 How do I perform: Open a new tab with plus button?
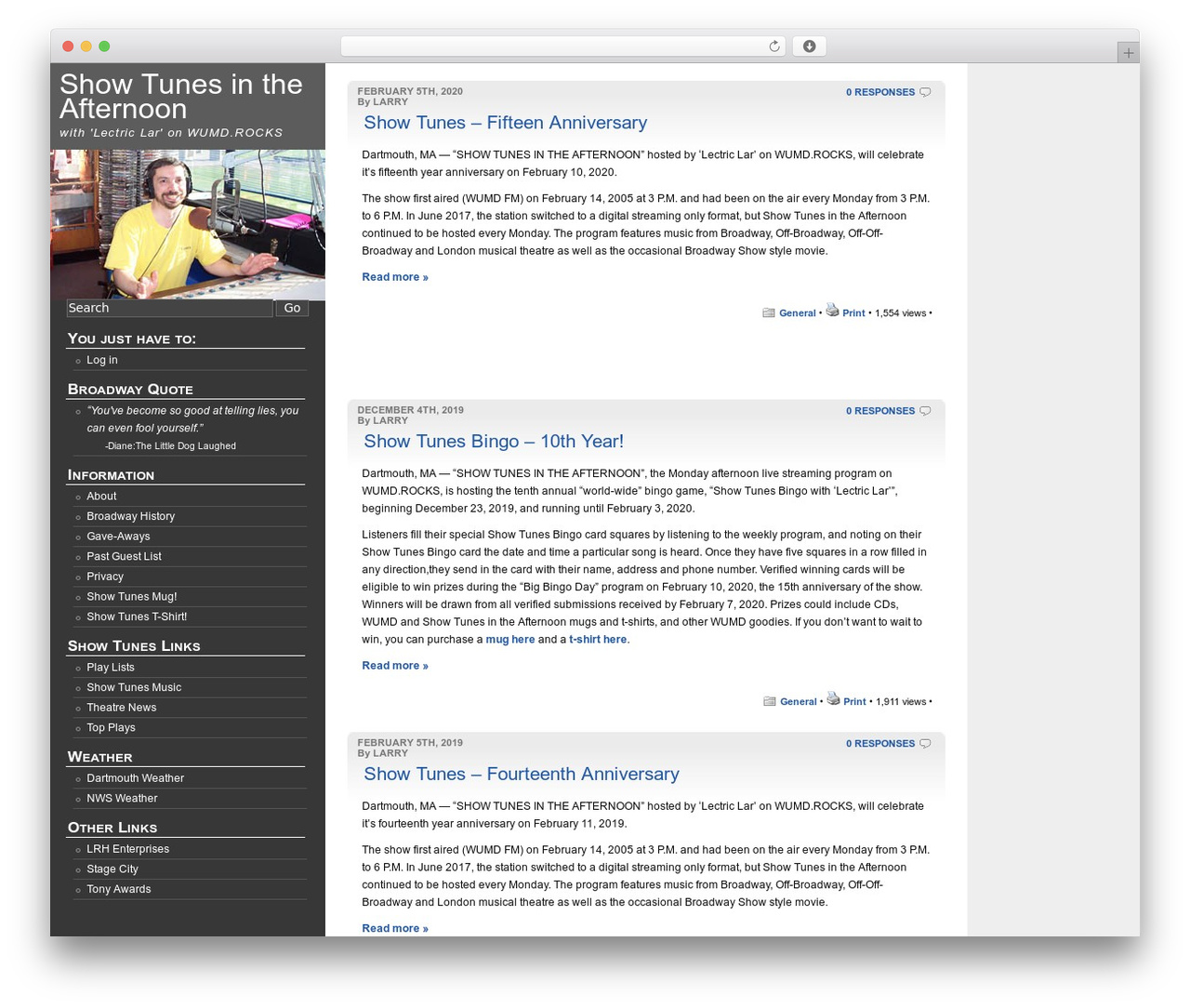1128,53
